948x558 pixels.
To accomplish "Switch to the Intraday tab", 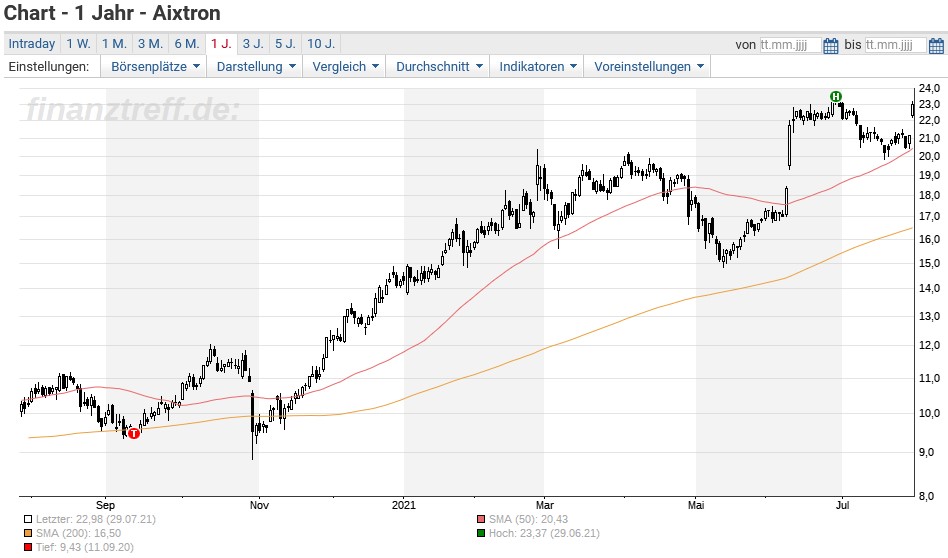I will (31, 44).
